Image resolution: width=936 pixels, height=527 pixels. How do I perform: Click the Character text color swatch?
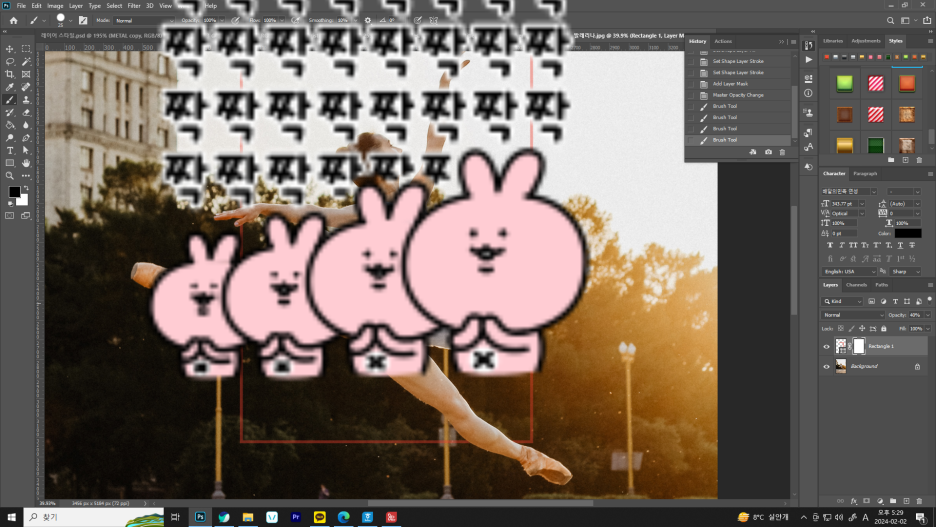[x=907, y=233]
